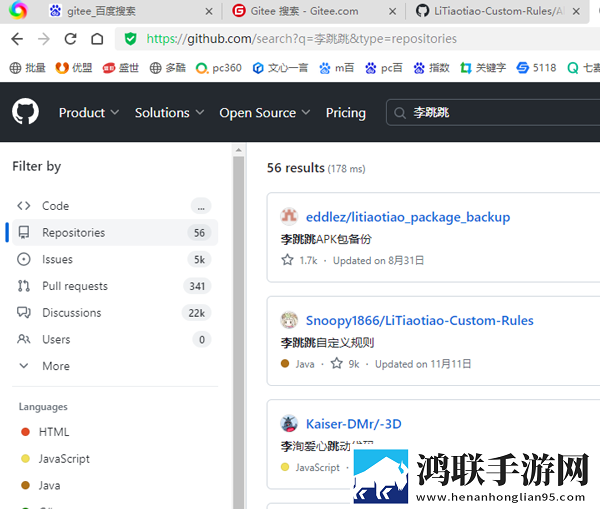This screenshot has width=600, height=509.
Task: Click the search magnifier icon
Action: (400, 113)
